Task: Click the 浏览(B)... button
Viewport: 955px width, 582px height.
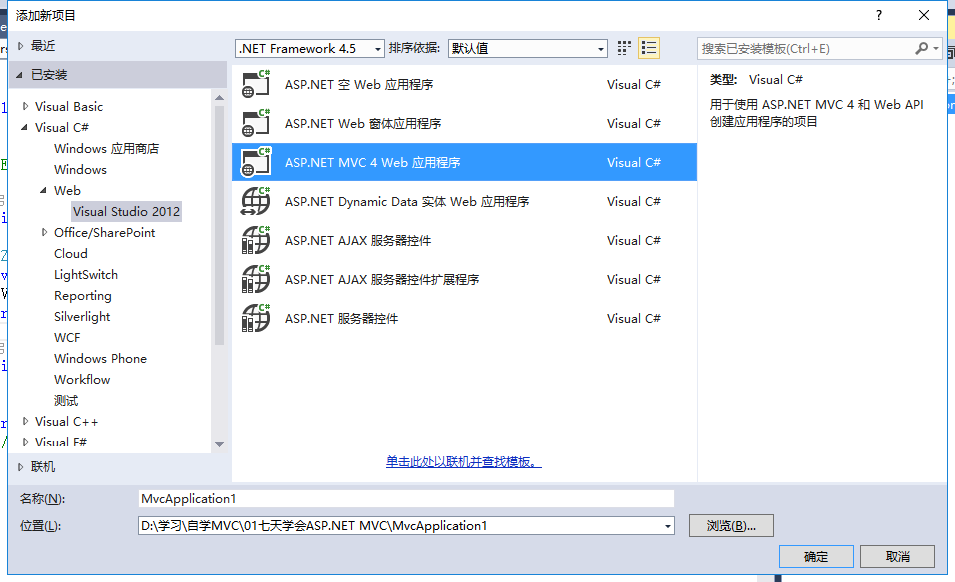Action: [x=731, y=525]
